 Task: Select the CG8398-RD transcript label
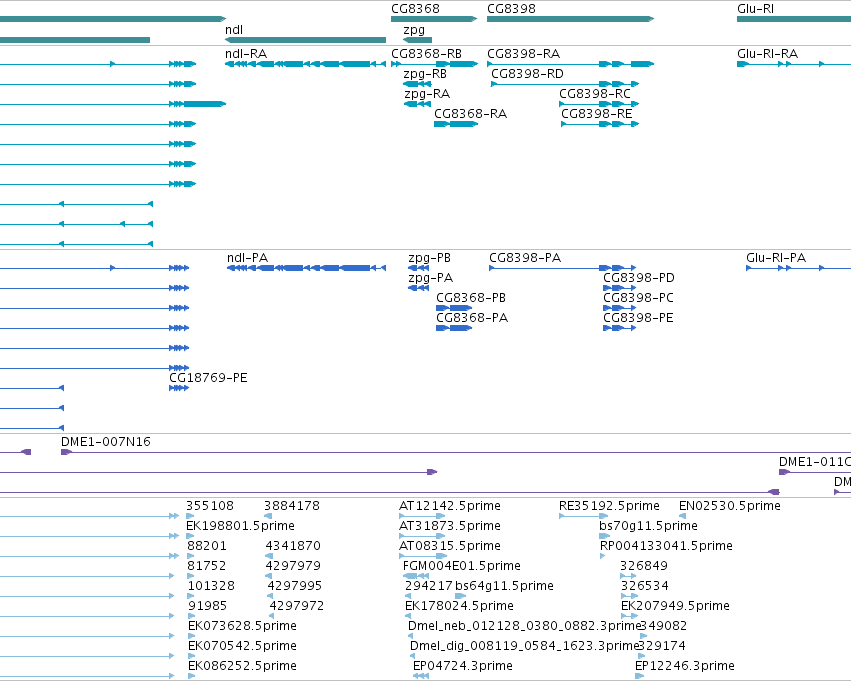[527, 74]
